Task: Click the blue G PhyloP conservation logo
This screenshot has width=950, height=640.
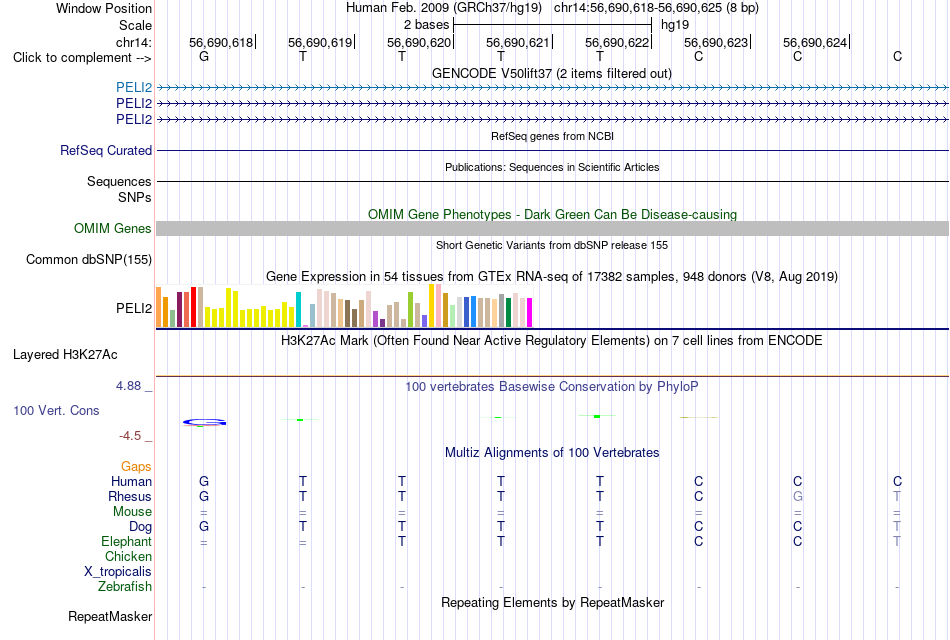Action: click(204, 422)
